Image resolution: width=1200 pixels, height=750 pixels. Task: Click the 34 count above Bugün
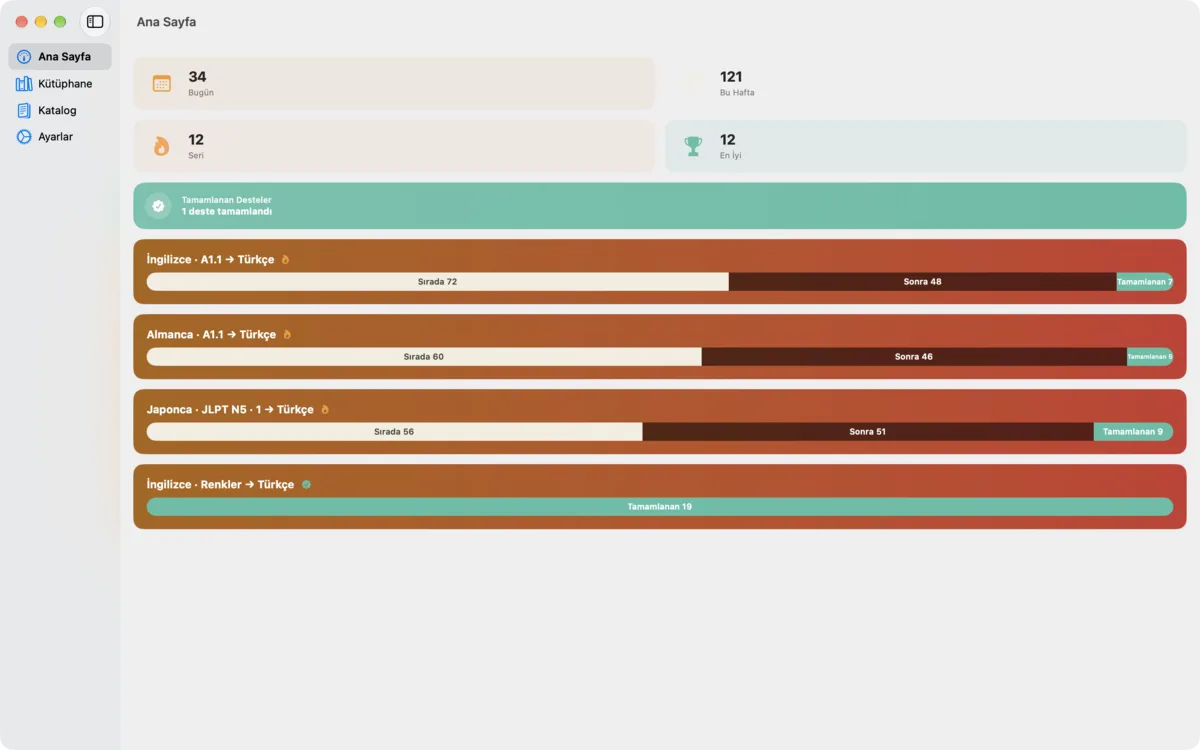(197, 77)
